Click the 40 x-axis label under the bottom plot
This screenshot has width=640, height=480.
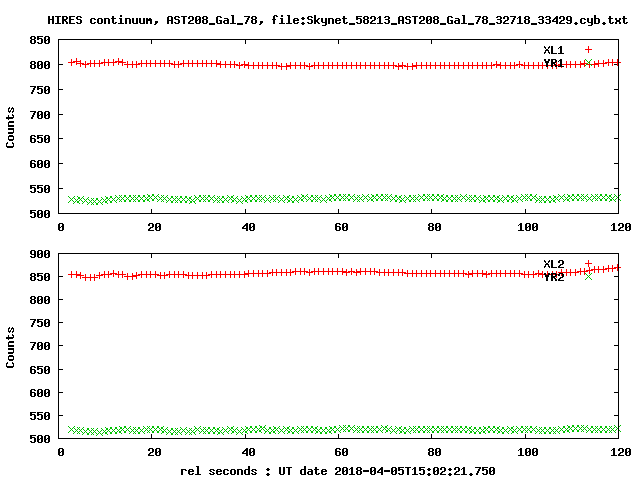pos(248,452)
